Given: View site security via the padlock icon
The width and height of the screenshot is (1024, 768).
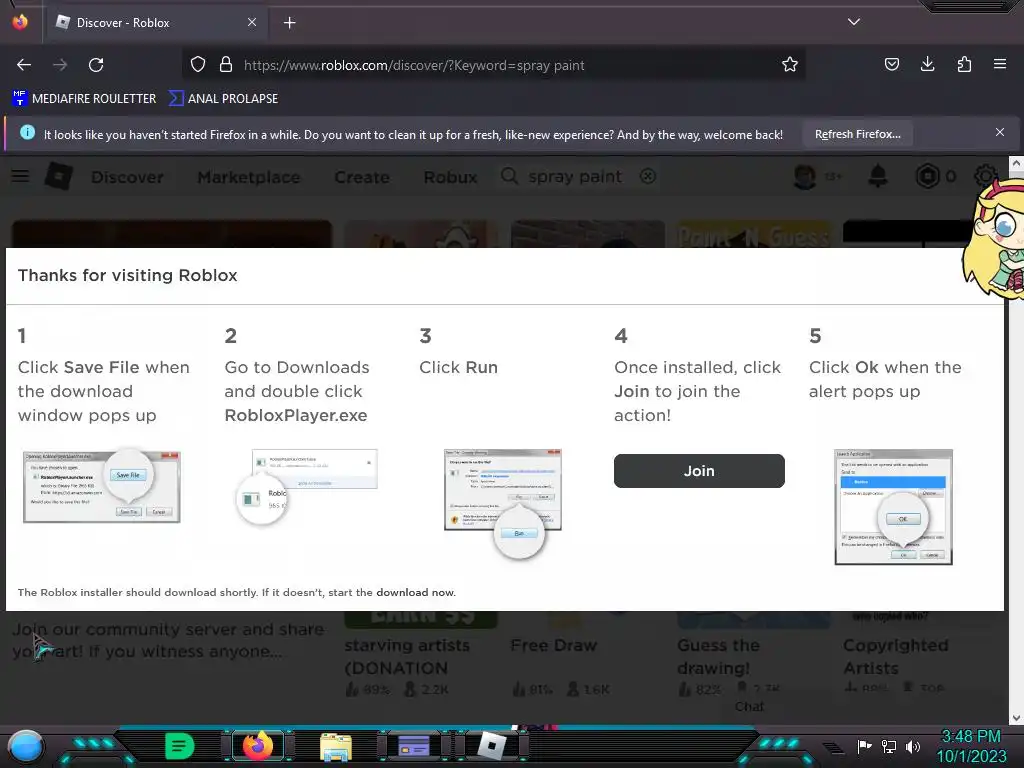Looking at the screenshot, I should click(x=226, y=65).
